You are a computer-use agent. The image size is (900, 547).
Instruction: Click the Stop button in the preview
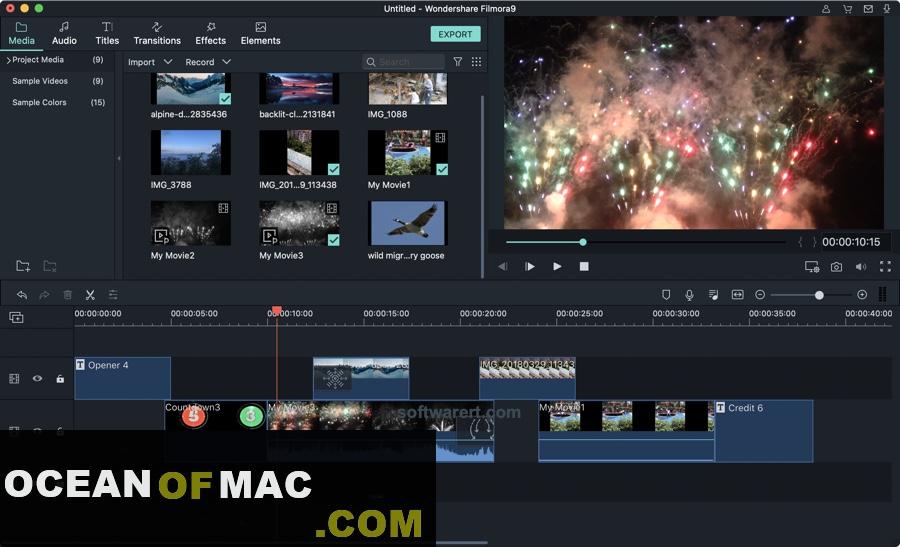coord(584,266)
